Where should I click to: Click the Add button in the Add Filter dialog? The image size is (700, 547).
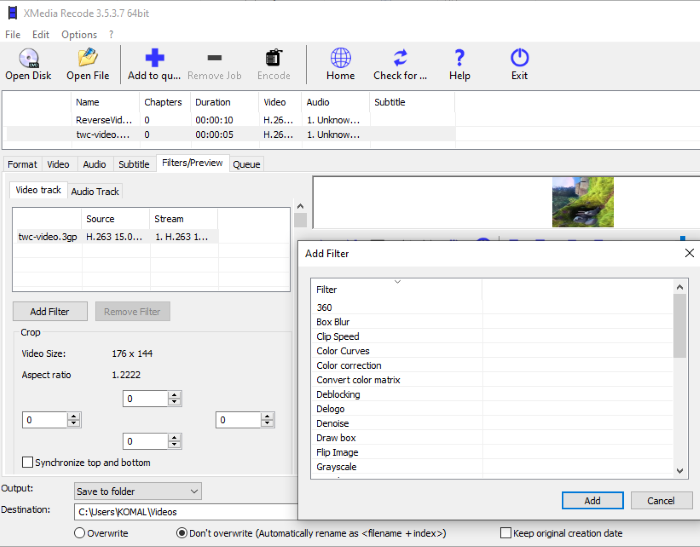coord(592,501)
